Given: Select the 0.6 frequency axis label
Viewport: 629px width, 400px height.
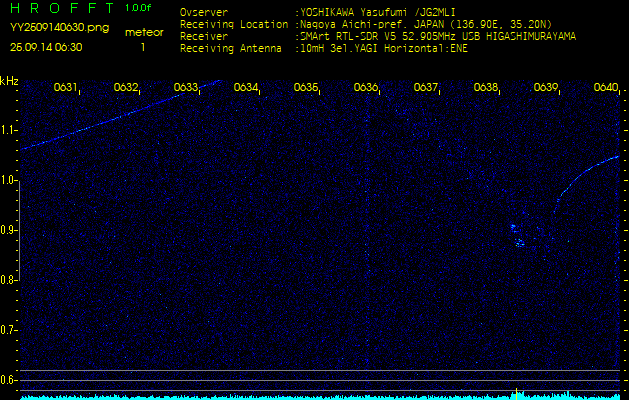Looking at the screenshot, I should (9, 380).
